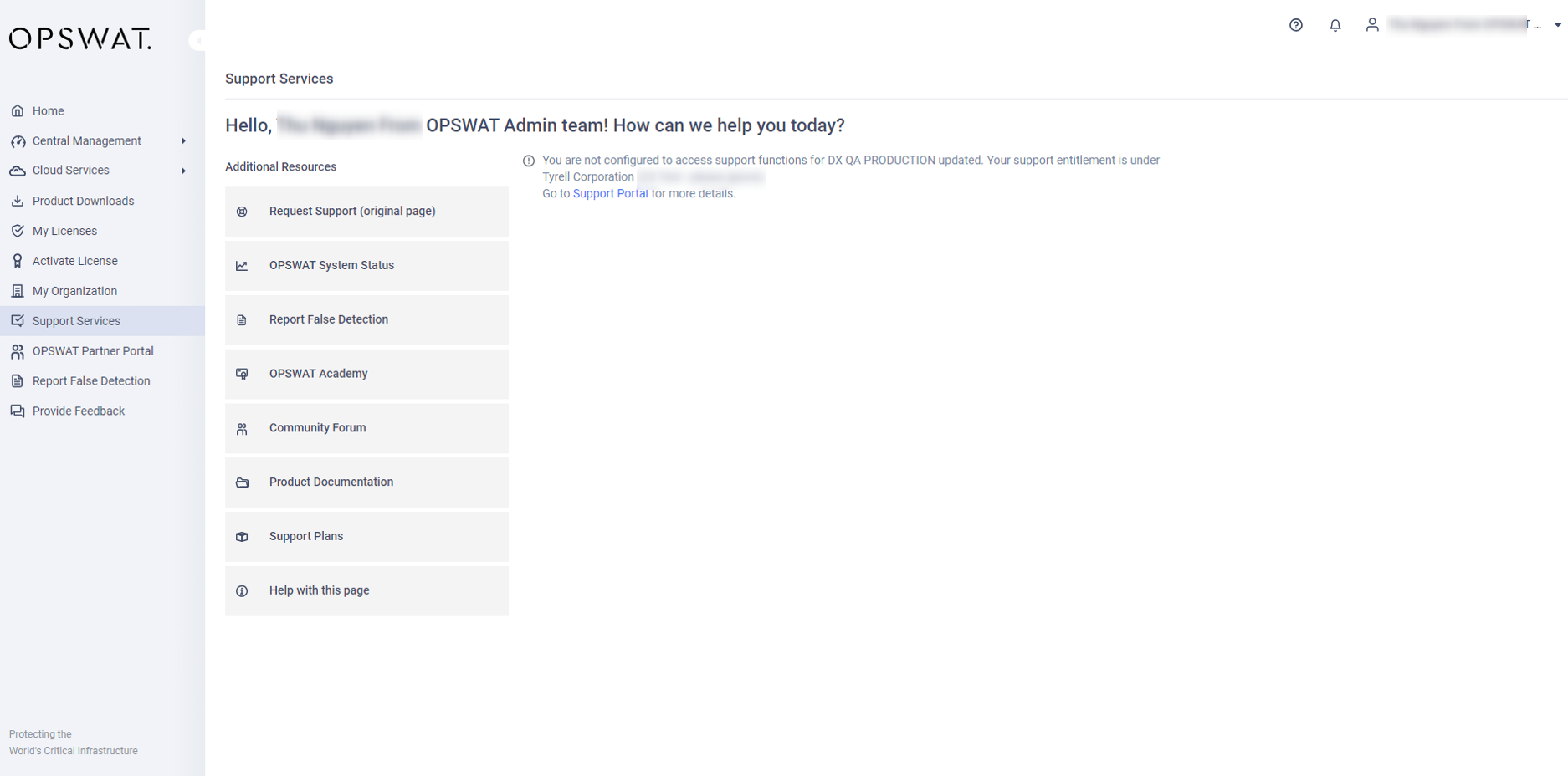Image resolution: width=1568 pixels, height=776 pixels.
Task: Open Central Management menu item
Action: click(102, 141)
